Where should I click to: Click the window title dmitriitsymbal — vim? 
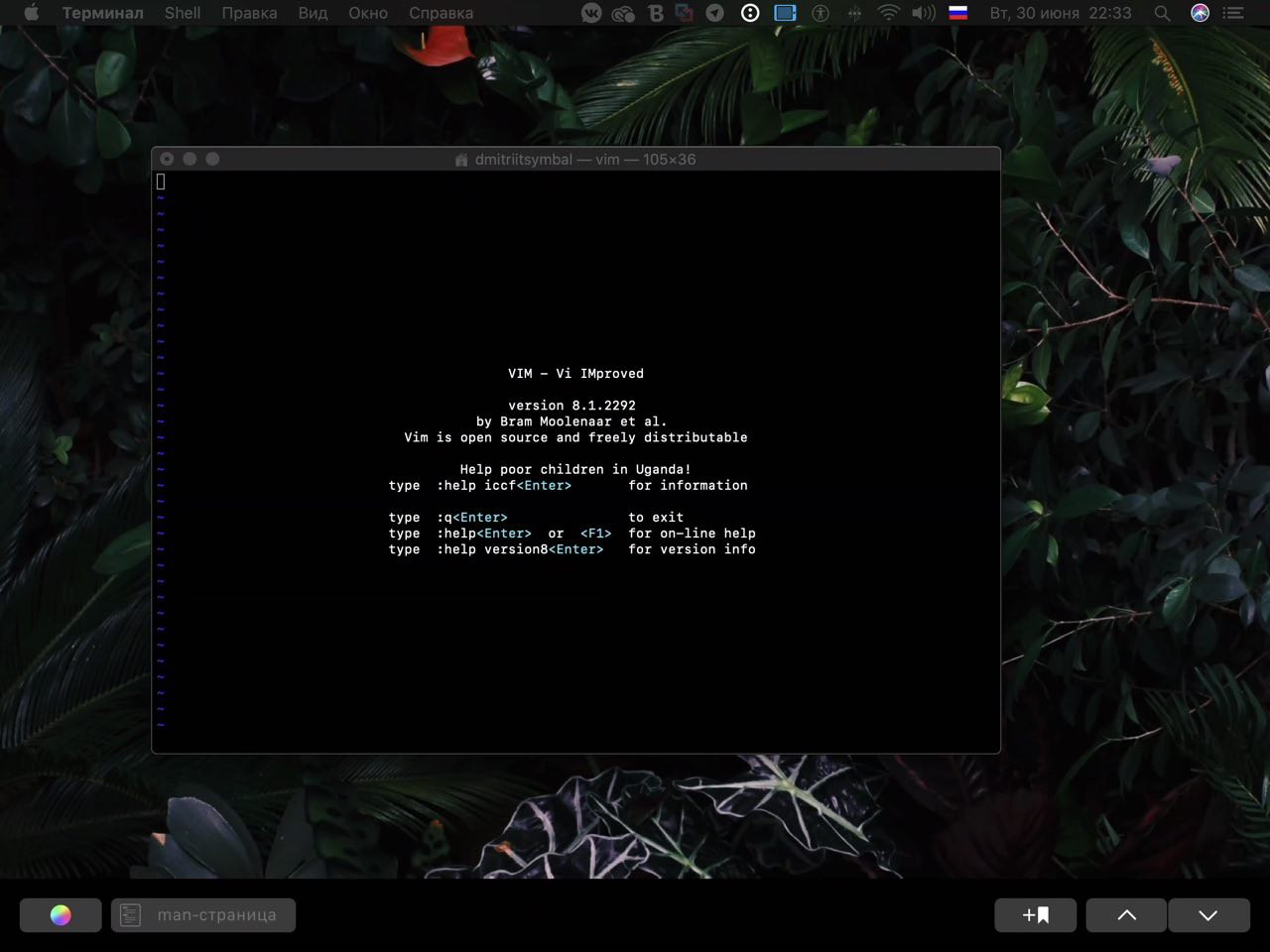(x=585, y=160)
